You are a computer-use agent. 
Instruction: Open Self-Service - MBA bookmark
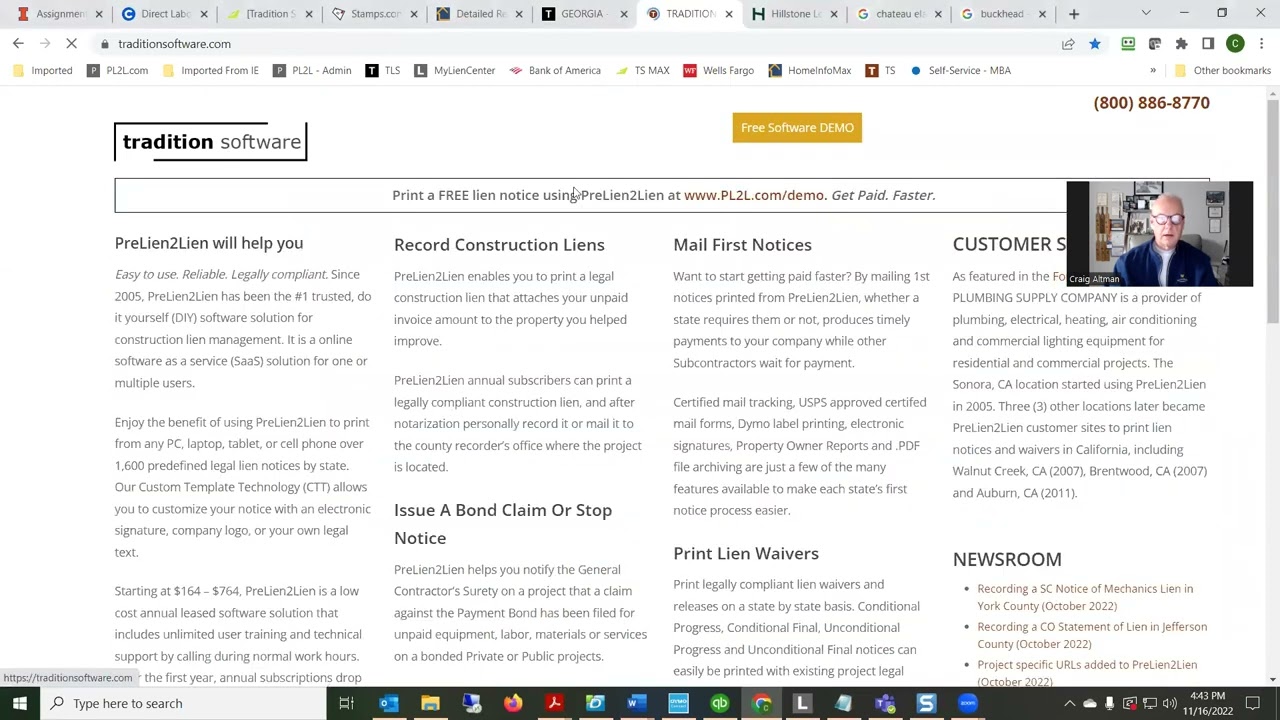tap(959, 71)
